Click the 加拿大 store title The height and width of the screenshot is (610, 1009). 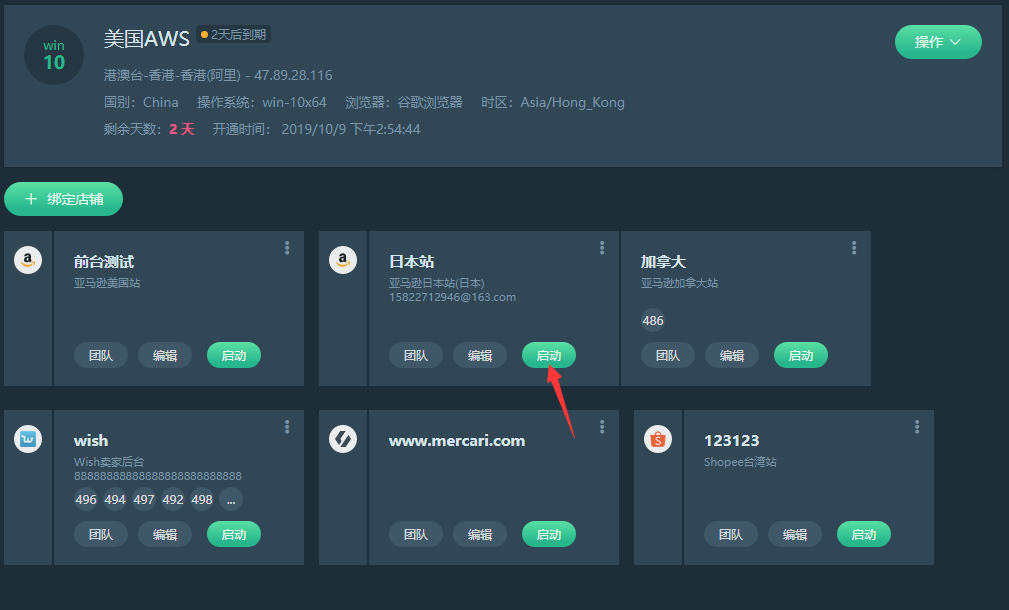pos(663,261)
